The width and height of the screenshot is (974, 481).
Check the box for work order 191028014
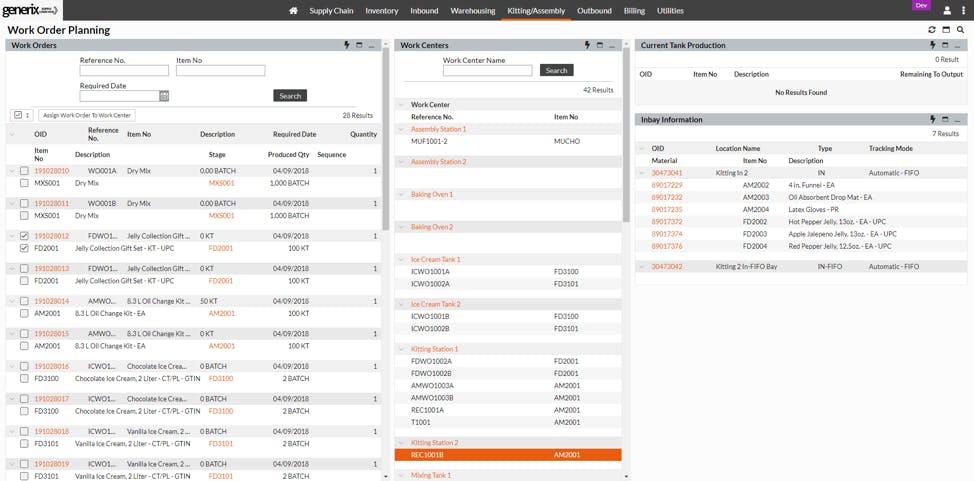[x=24, y=301]
